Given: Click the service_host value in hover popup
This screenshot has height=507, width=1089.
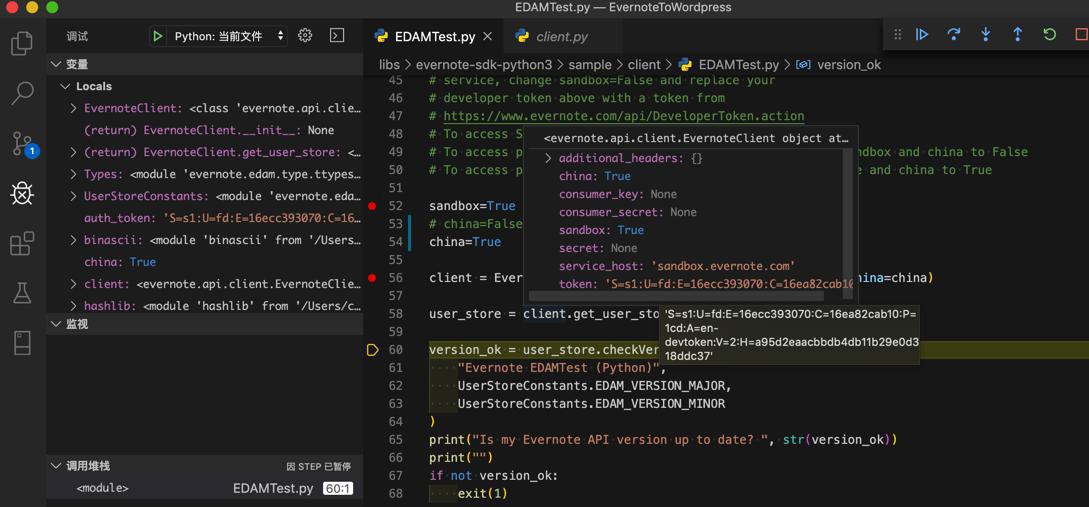Looking at the screenshot, I should (x=722, y=266).
